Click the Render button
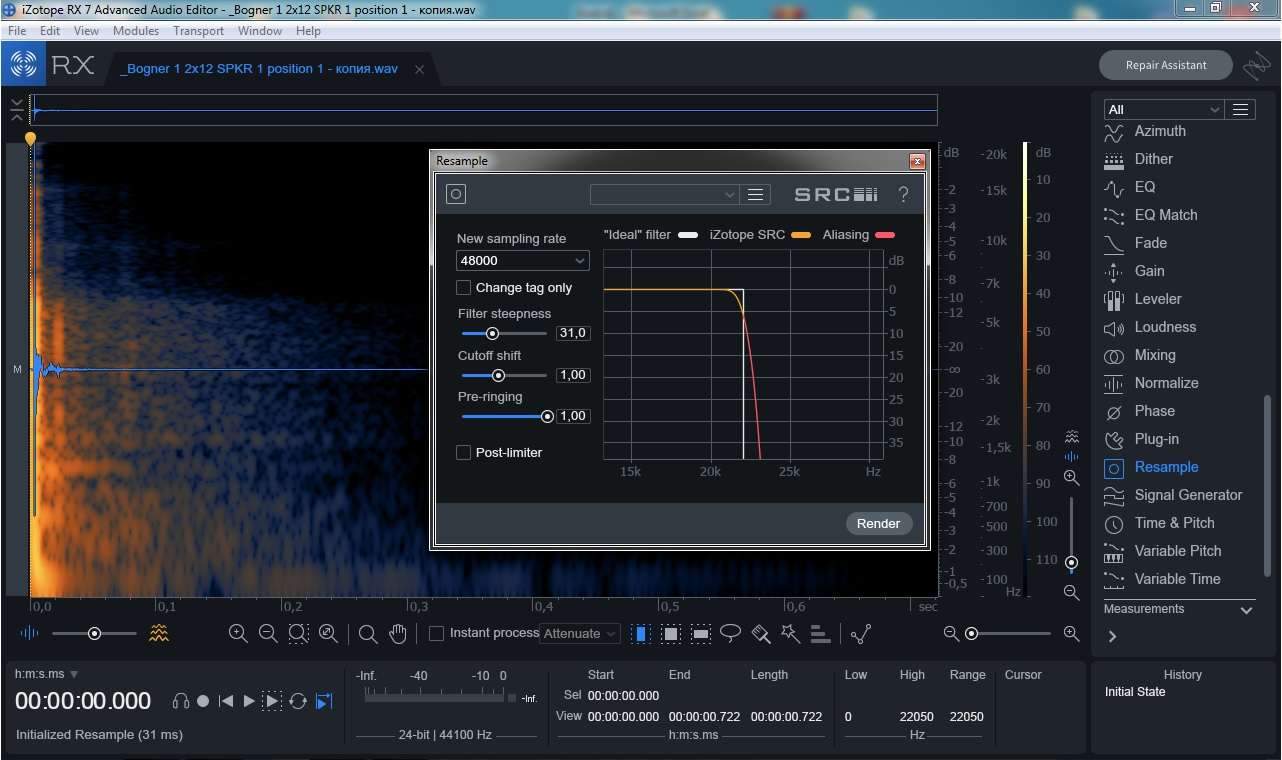 (x=878, y=524)
